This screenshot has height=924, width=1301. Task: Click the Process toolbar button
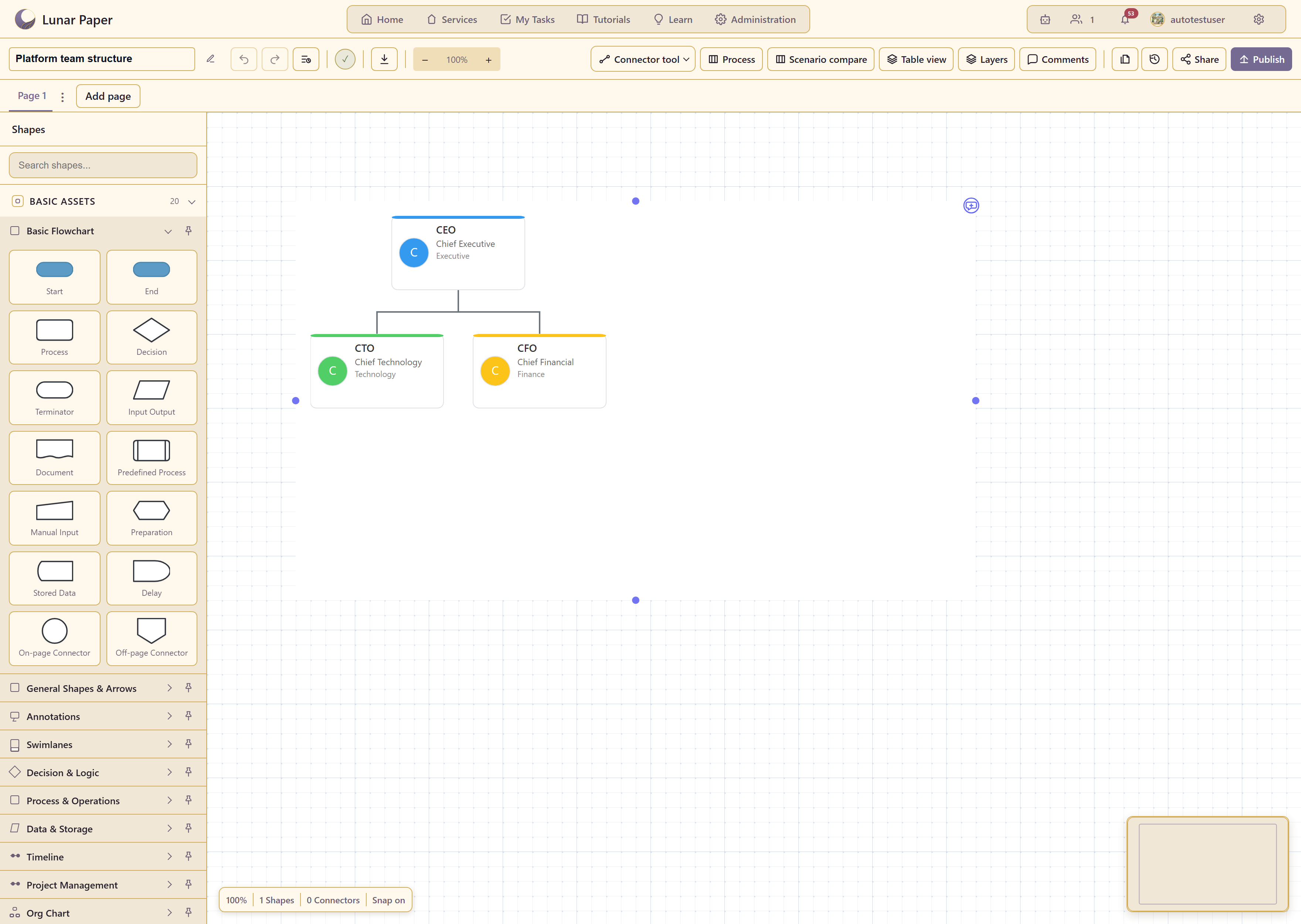(731, 59)
